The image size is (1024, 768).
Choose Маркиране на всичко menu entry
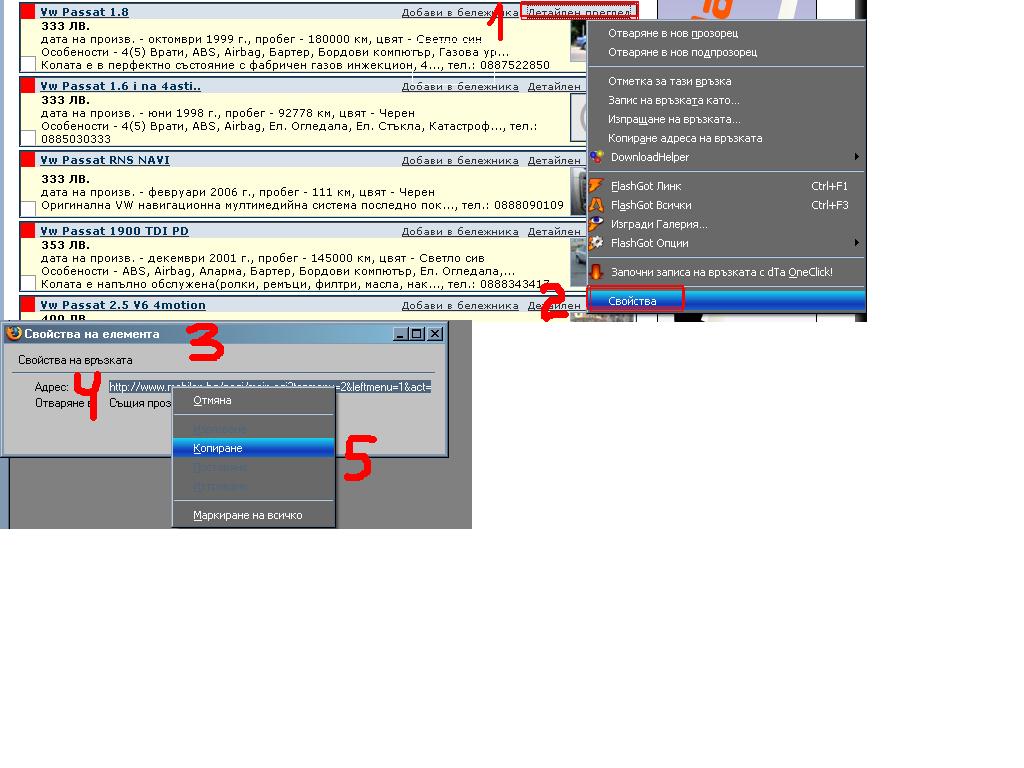(248, 515)
